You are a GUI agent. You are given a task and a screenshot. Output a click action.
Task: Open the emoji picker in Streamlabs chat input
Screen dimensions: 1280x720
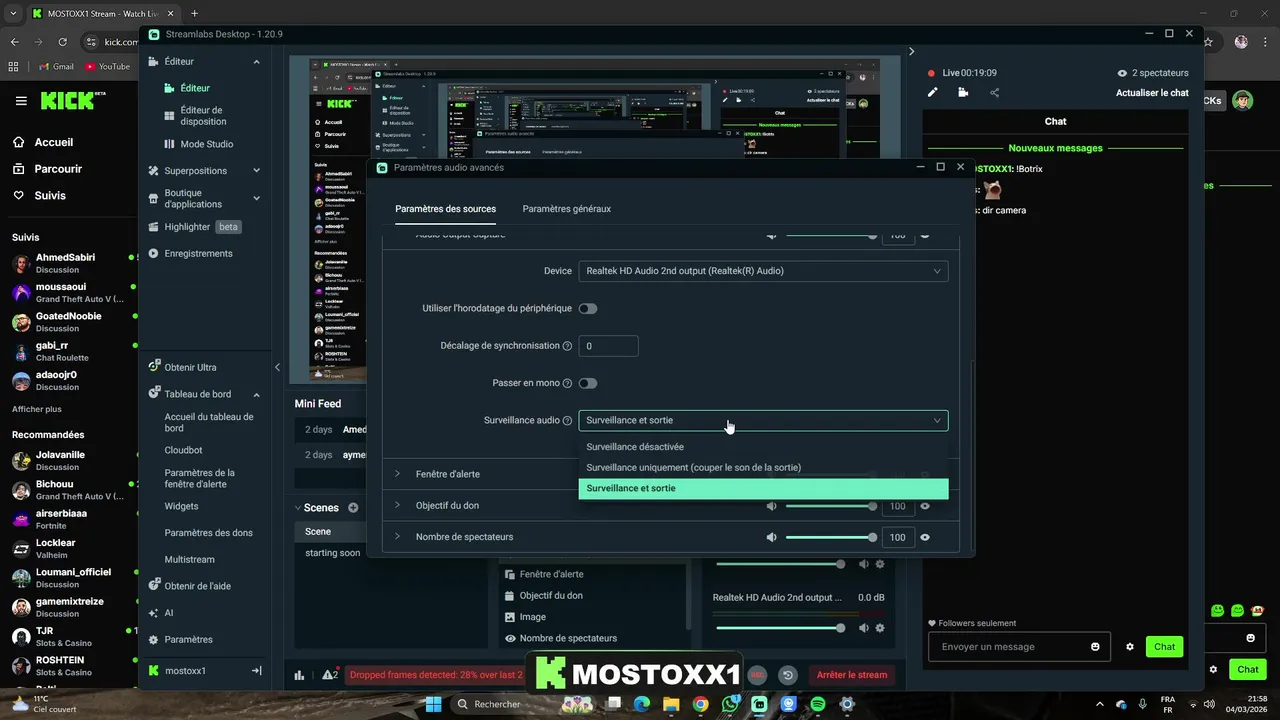1095,647
